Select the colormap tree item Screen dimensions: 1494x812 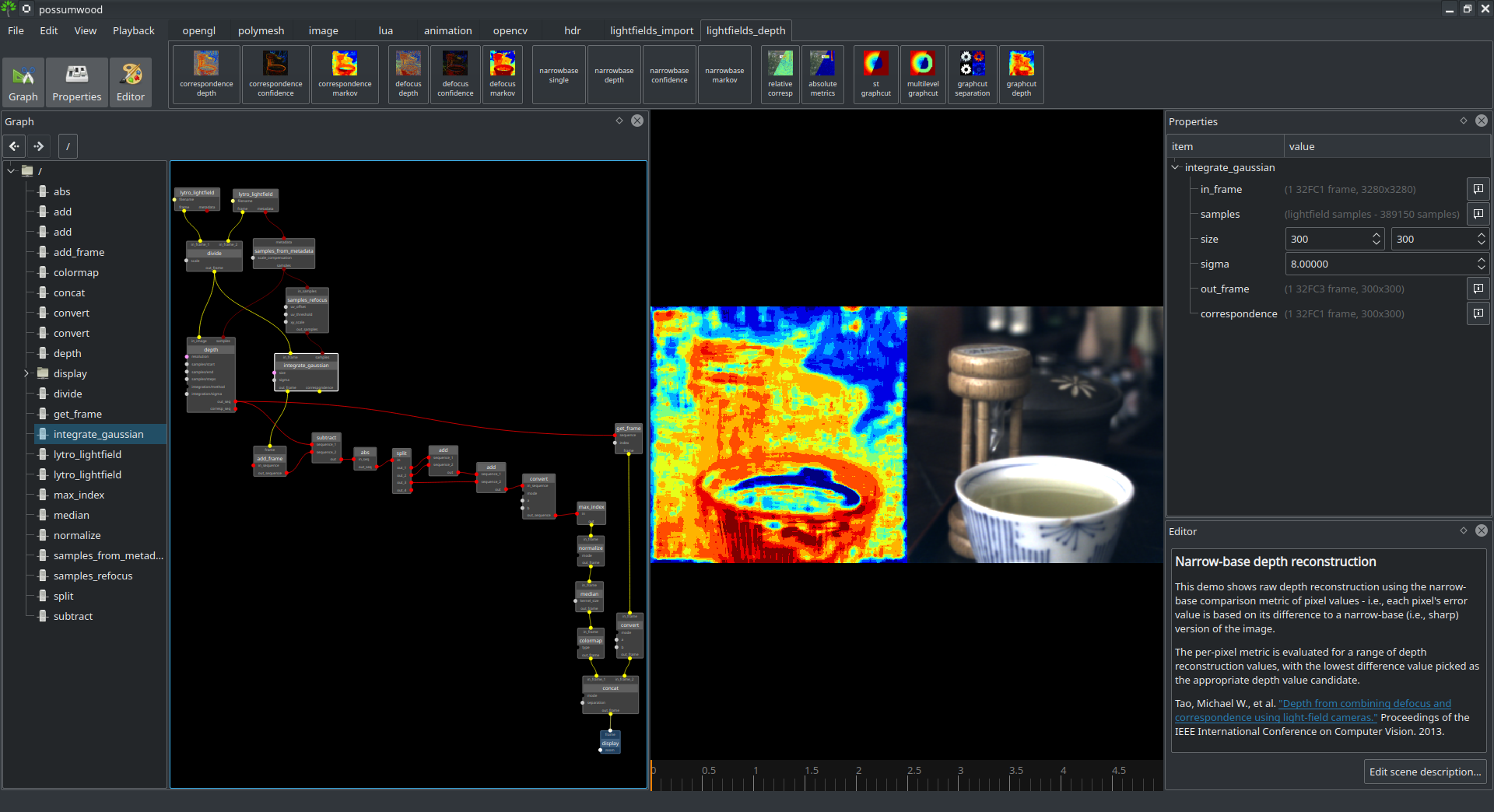(x=76, y=272)
